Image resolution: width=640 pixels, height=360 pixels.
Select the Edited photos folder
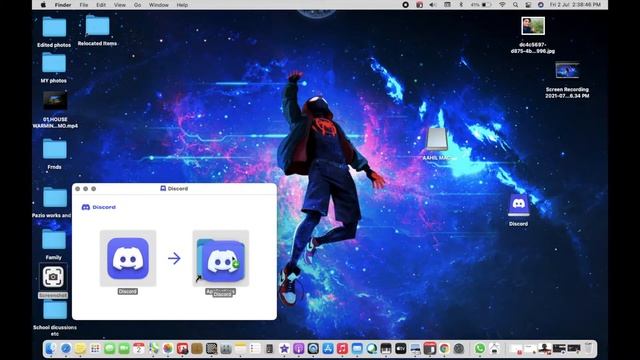pyautogui.click(x=54, y=28)
